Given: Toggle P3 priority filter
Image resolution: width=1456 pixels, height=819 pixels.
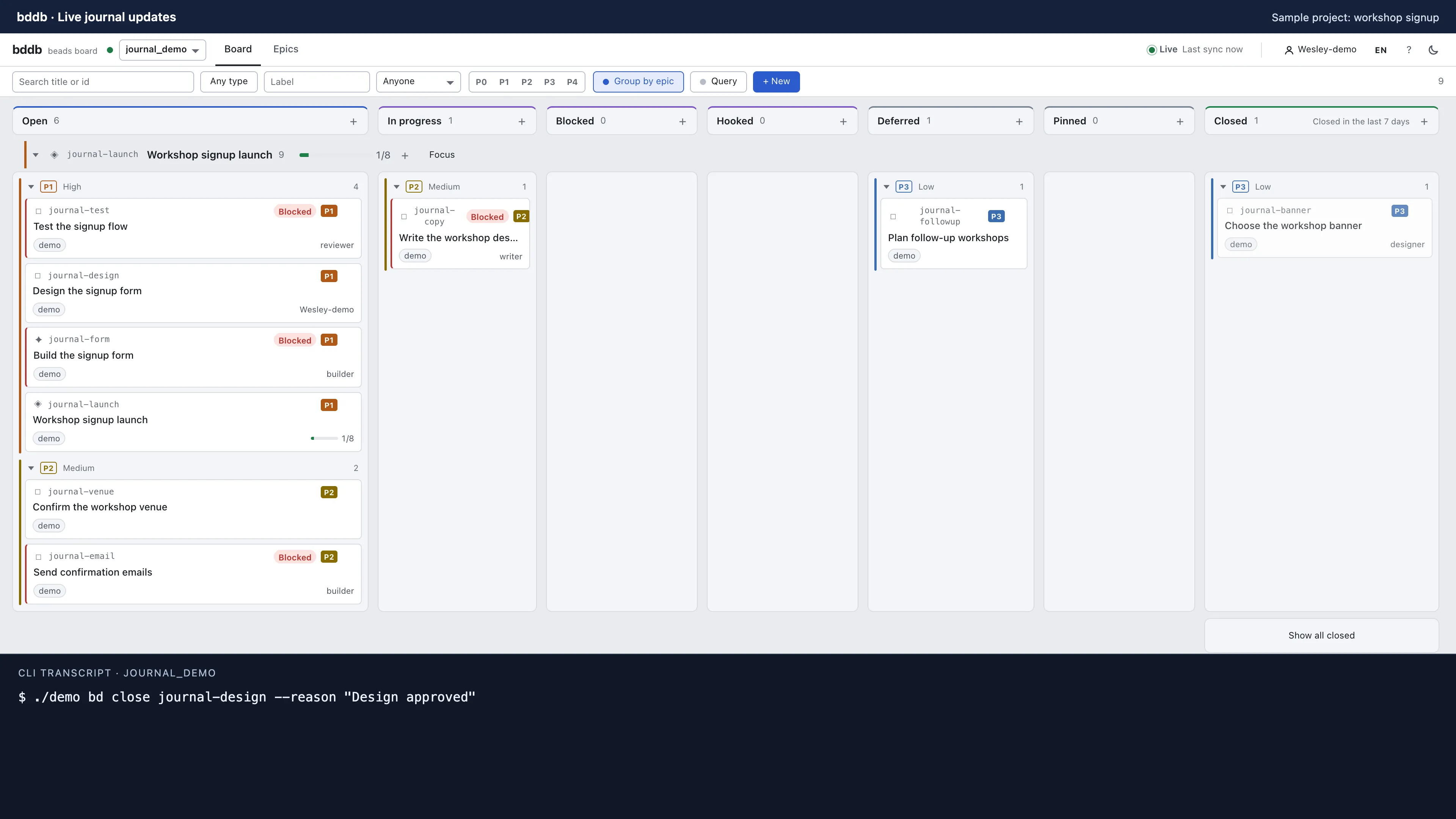Looking at the screenshot, I should pos(549,82).
